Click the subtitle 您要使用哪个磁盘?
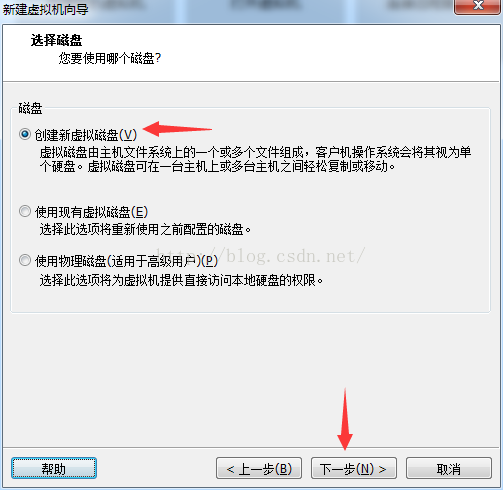 pyautogui.click(x=110, y=58)
